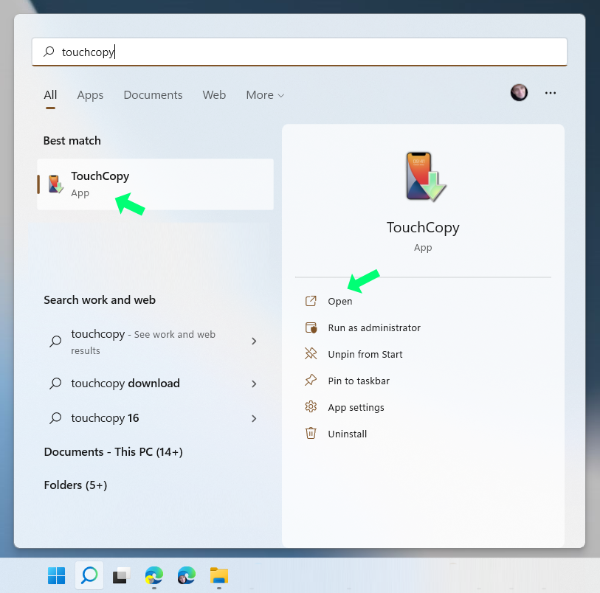The image size is (600, 593).
Task: Click the large TouchCopy icon in details pane
Action: [x=426, y=177]
